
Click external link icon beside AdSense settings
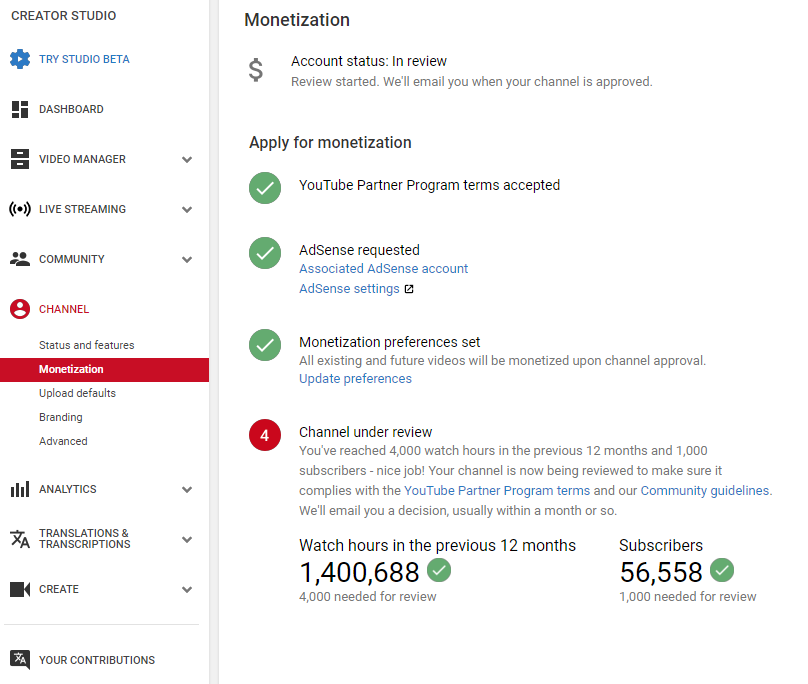click(409, 289)
